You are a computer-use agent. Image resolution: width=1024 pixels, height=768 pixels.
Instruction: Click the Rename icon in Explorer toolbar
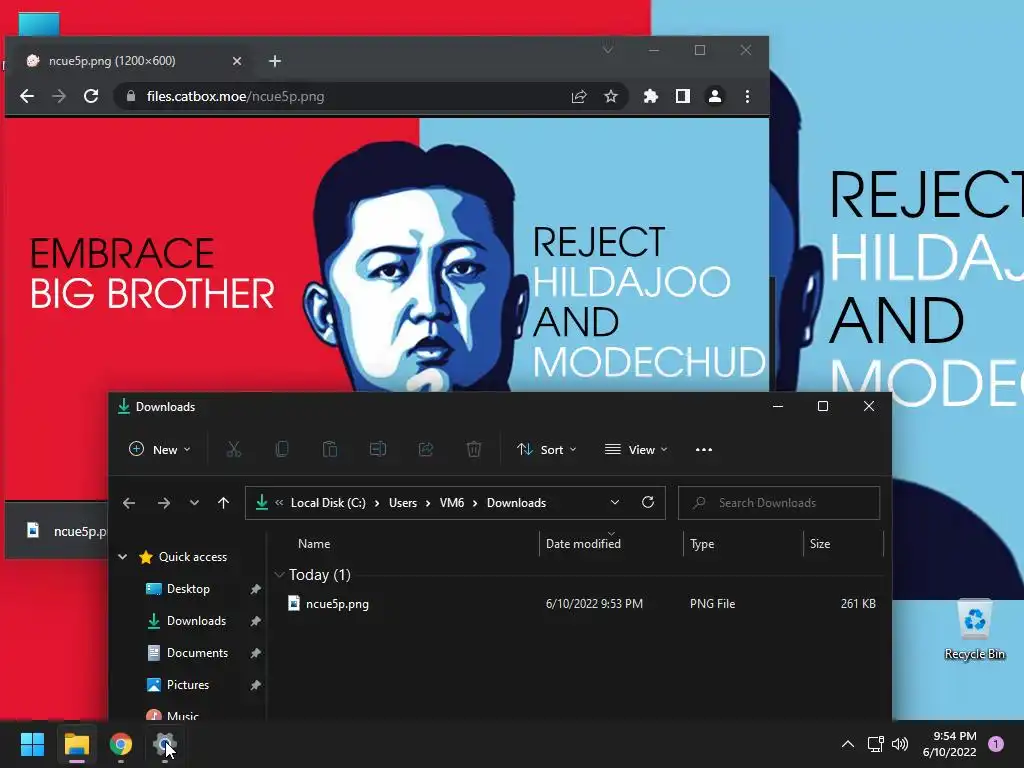click(x=377, y=449)
